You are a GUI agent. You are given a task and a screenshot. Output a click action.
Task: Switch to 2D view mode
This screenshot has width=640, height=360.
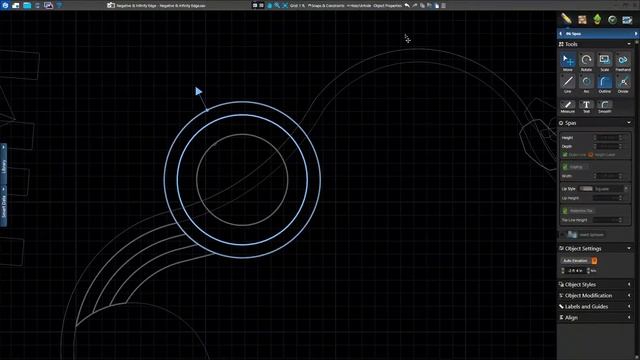[255, 5]
